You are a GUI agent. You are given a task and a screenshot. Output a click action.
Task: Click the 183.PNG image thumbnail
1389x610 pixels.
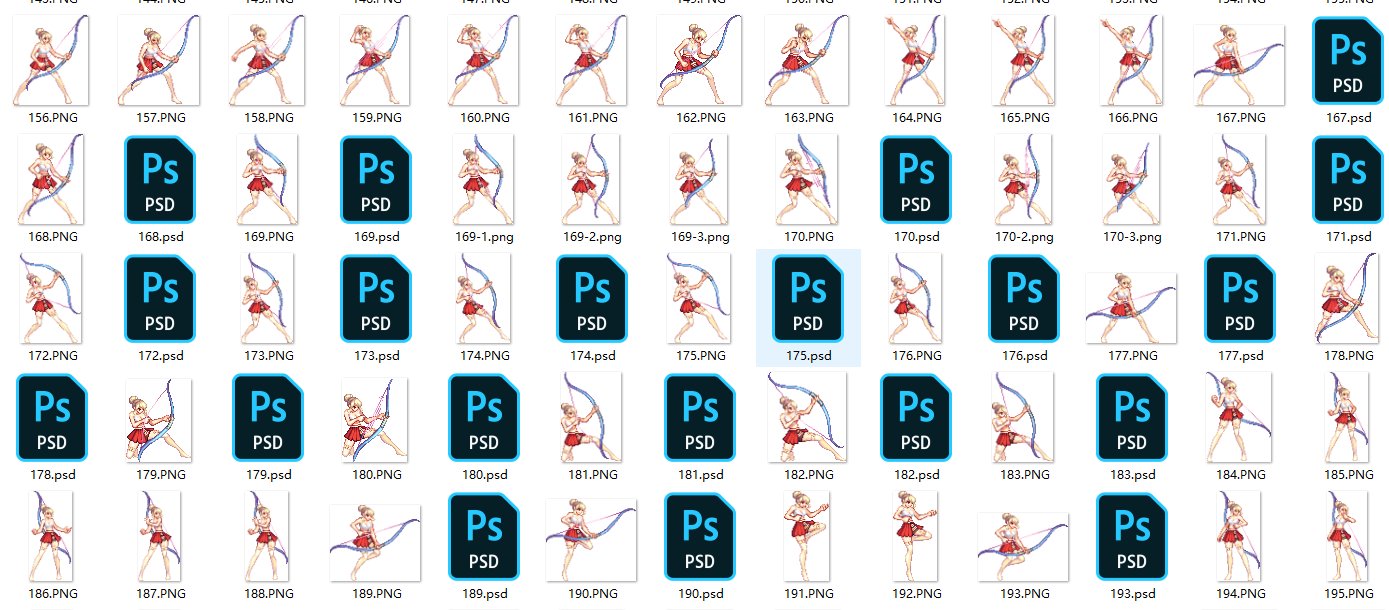coord(1024,416)
